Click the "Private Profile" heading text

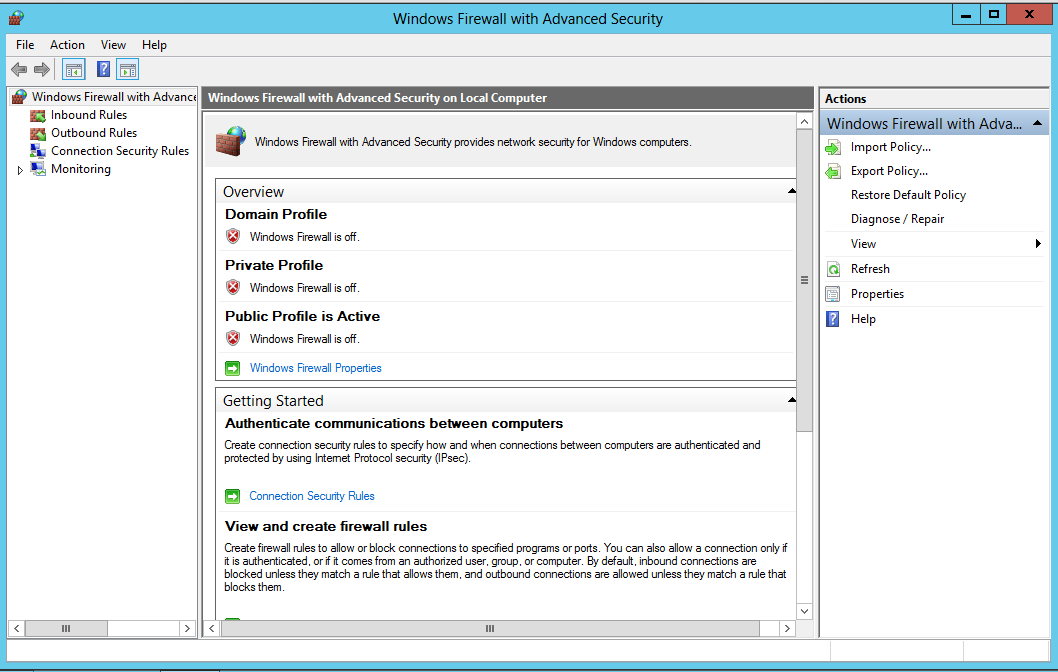click(274, 266)
